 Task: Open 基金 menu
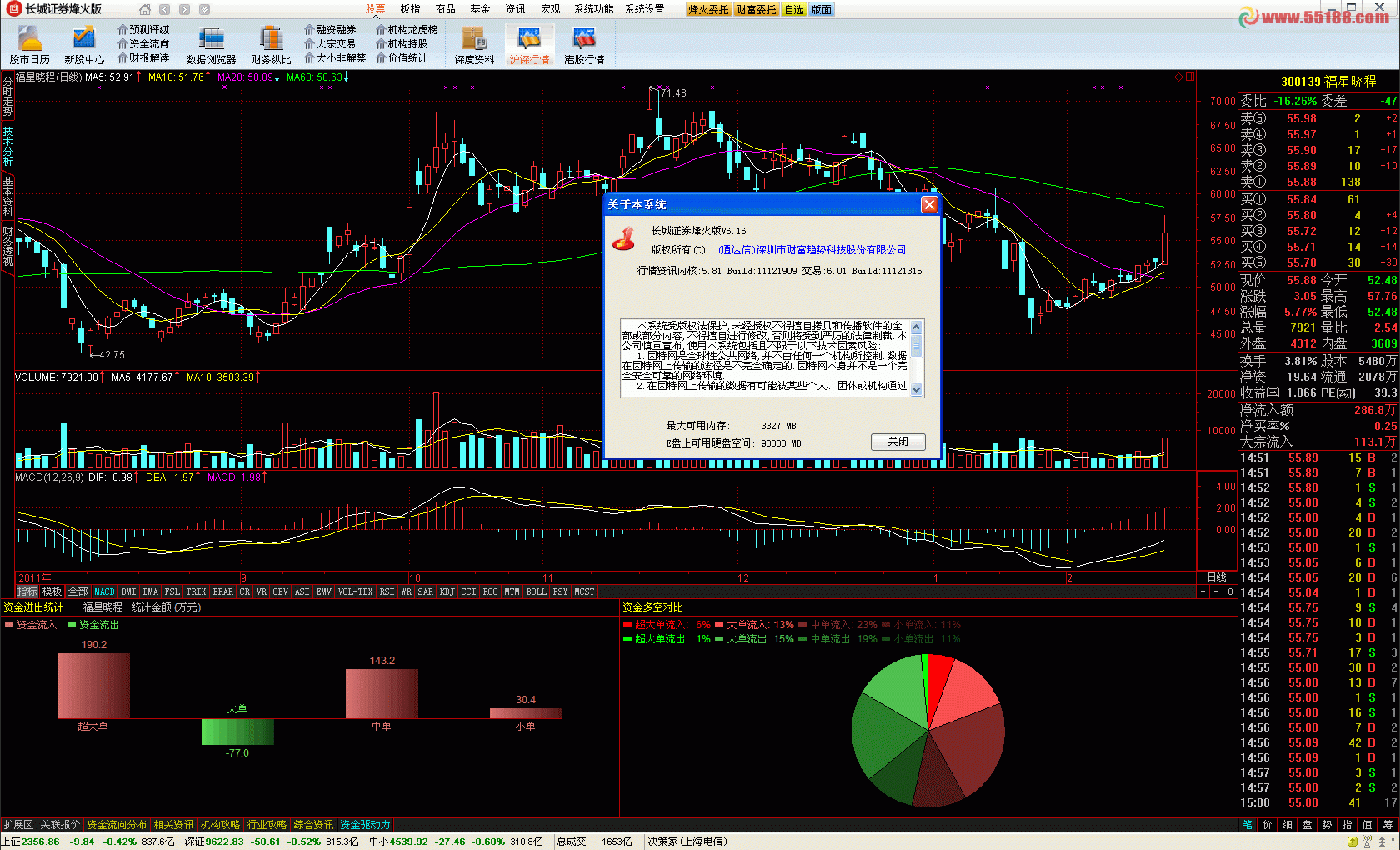(480, 9)
